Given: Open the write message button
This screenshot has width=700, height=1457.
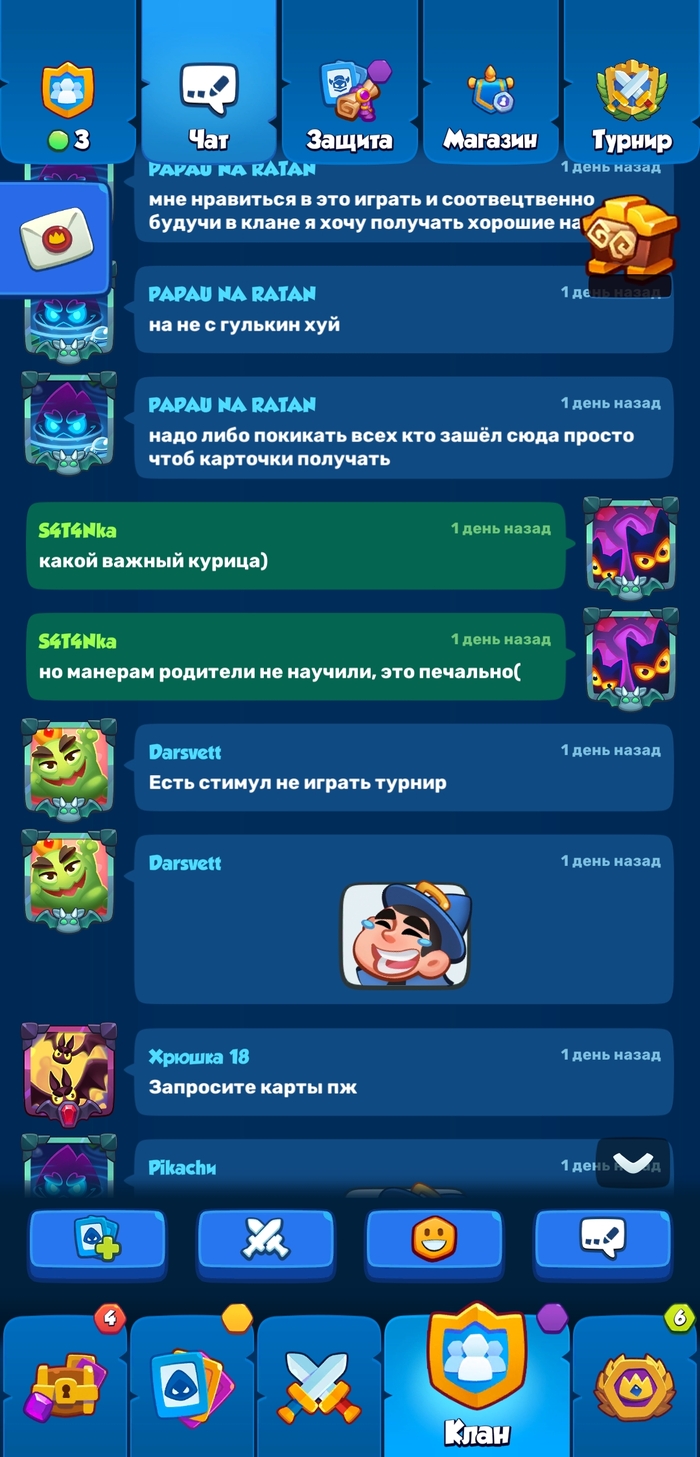Looking at the screenshot, I should (x=603, y=1239).
